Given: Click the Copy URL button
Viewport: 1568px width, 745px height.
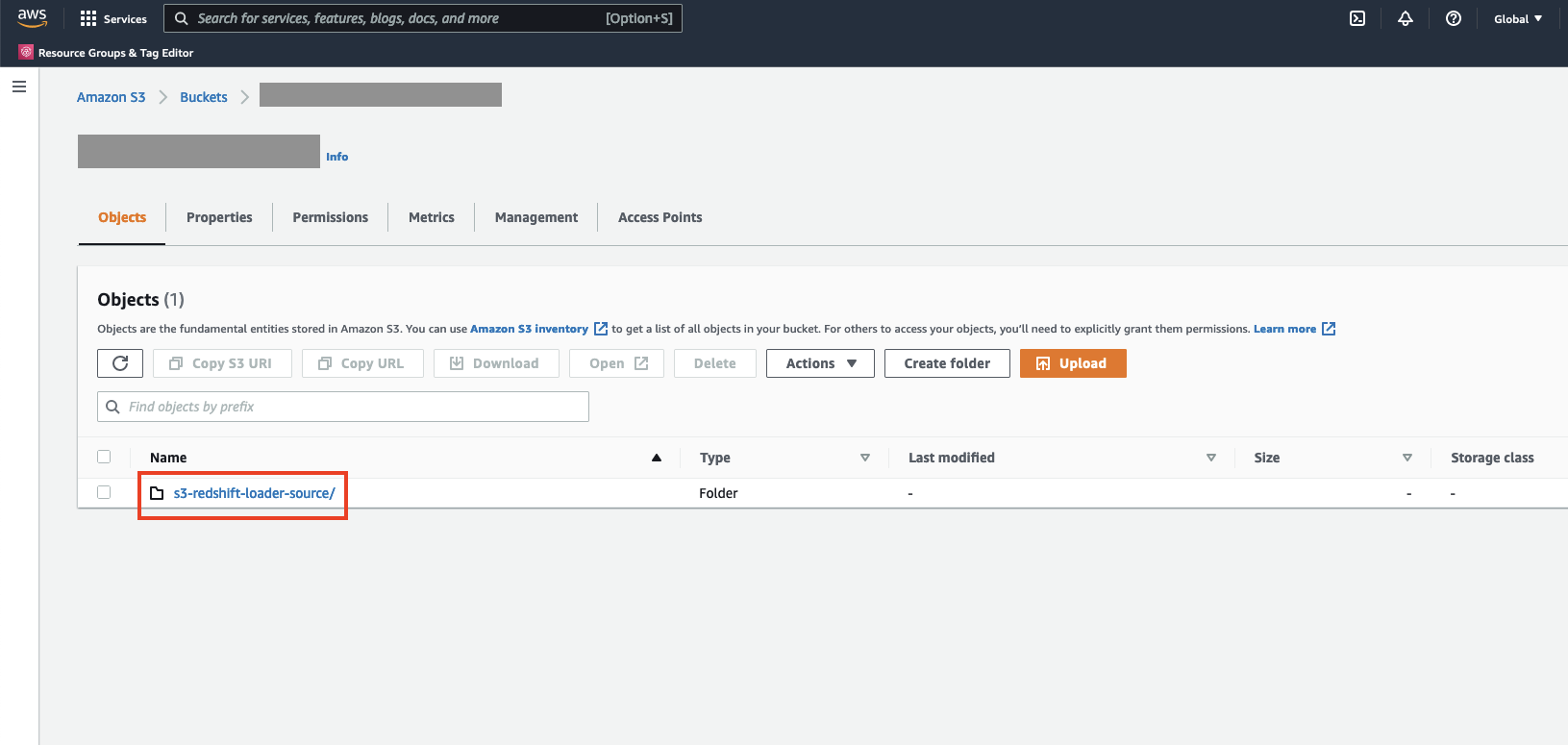Looking at the screenshot, I should [x=362, y=363].
